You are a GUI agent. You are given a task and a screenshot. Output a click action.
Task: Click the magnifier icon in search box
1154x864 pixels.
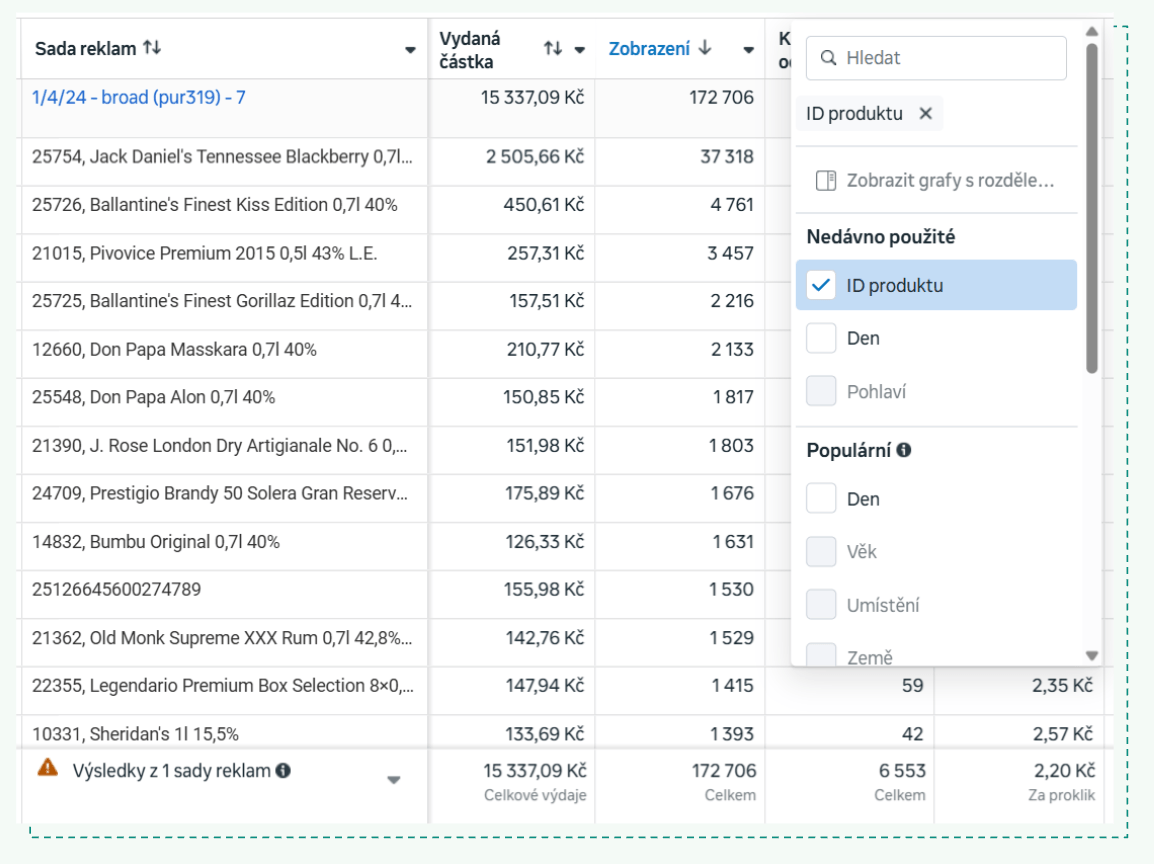(x=828, y=58)
